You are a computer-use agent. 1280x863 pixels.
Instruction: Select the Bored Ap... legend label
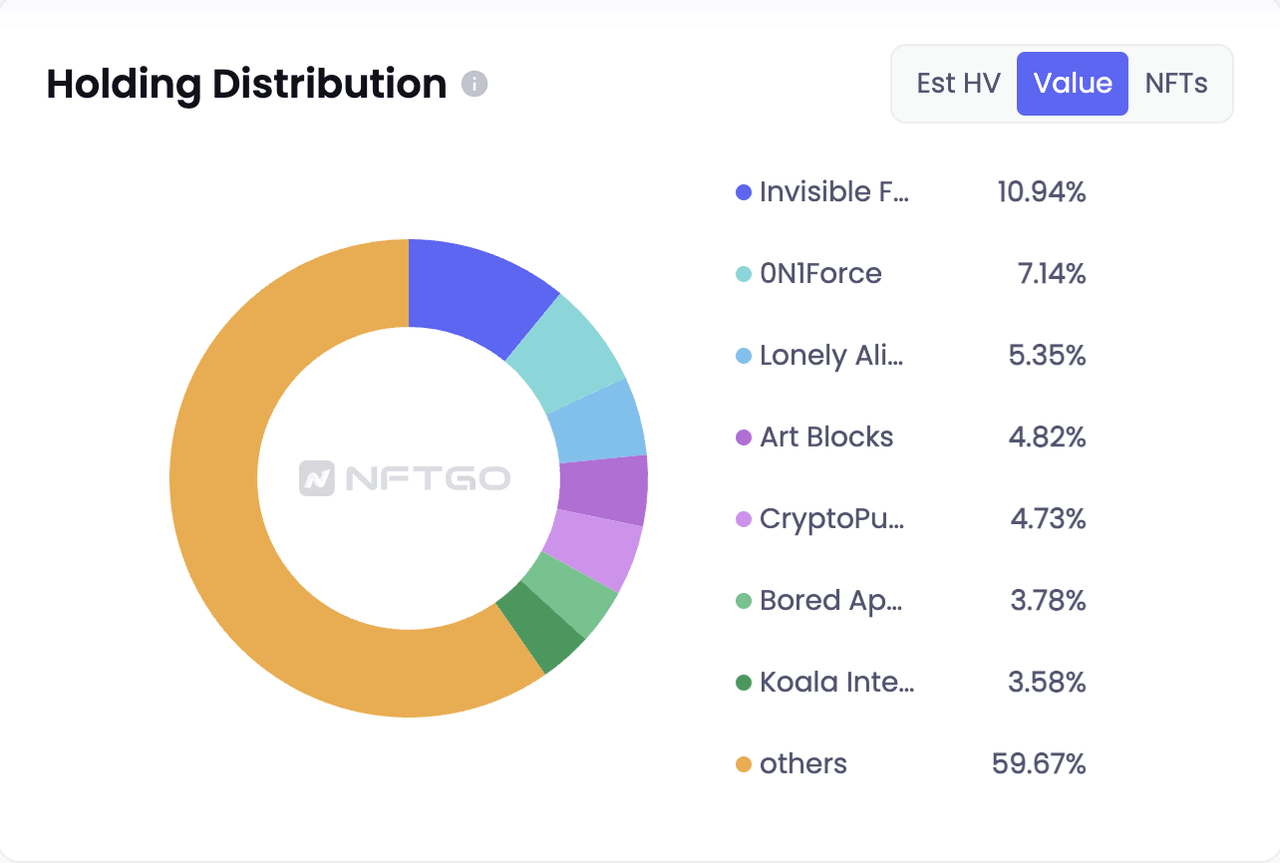832,601
